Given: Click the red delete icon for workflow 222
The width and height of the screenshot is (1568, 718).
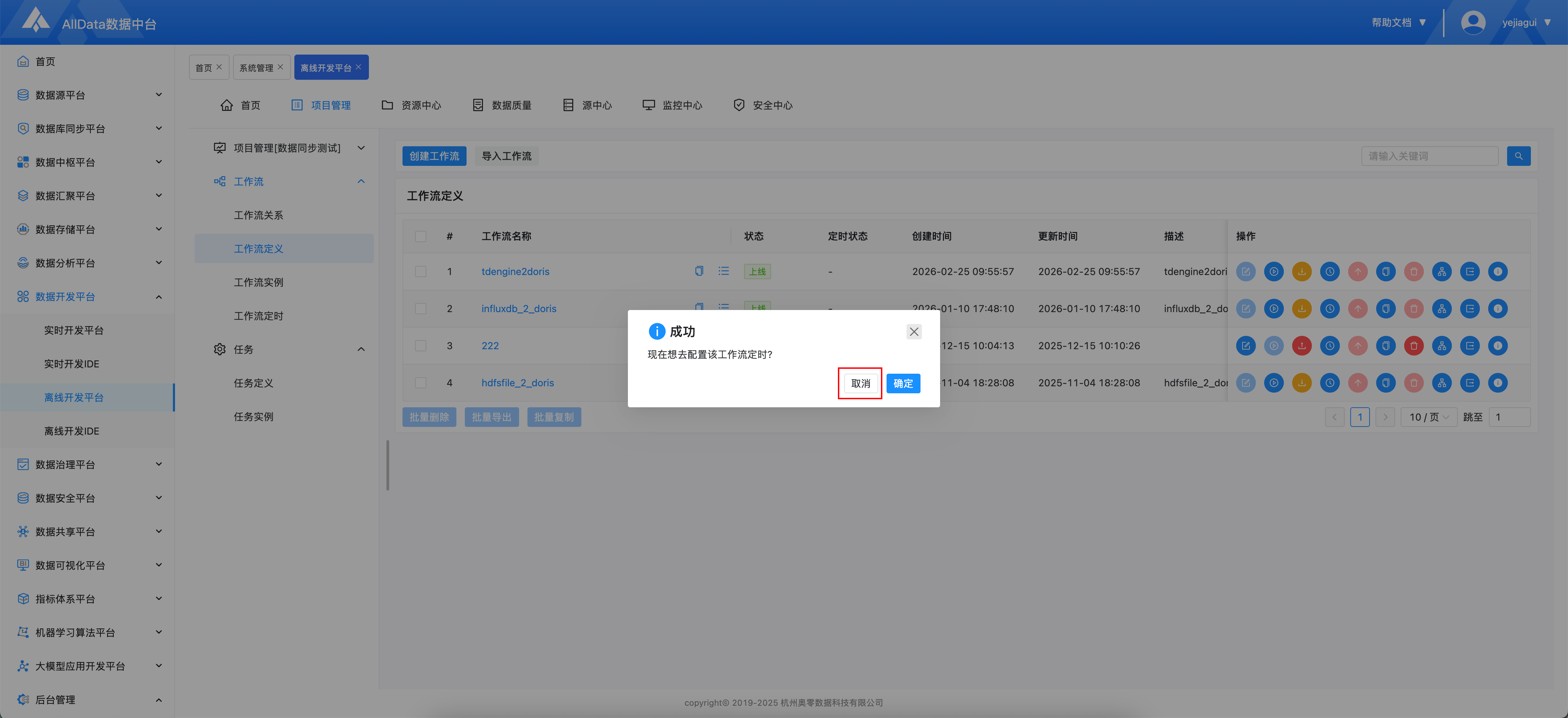Looking at the screenshot, I should pyautogui.click(x=1413, y=346).
